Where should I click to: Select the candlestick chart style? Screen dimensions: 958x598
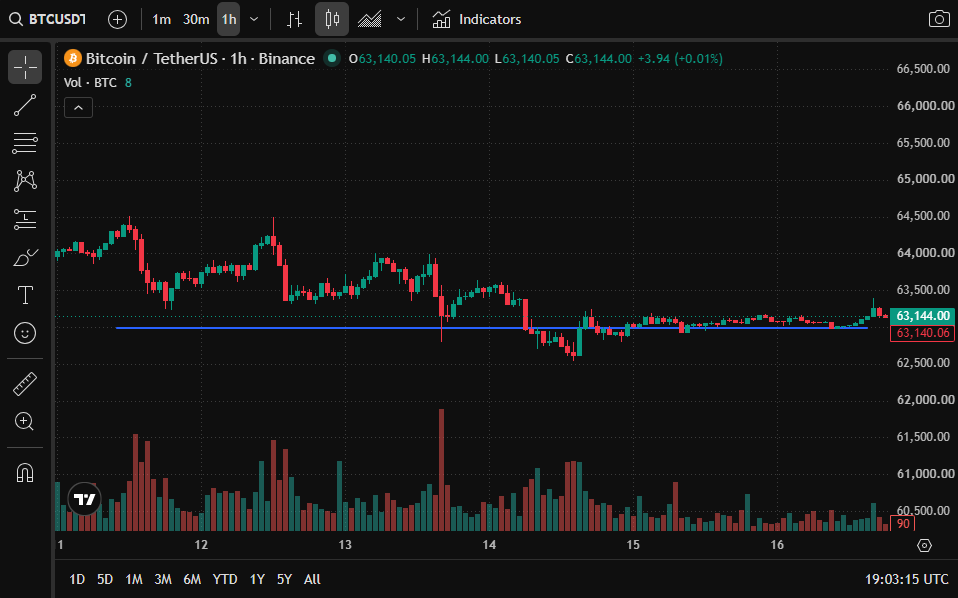click(332, 20)
